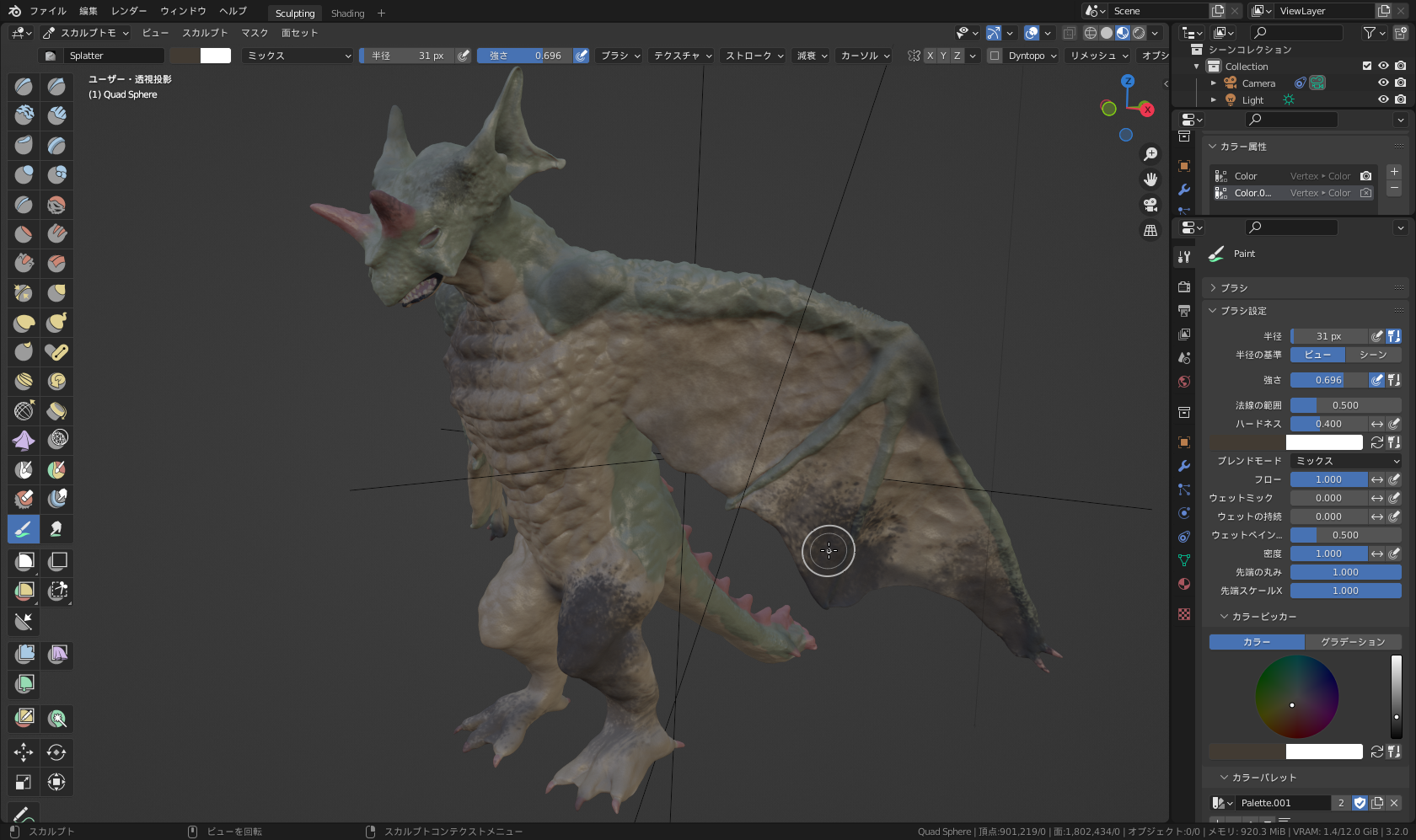The width and height of the screenshot is (1416, 840).
Task: Expand the Camera item in outliner
Action: click(1213, 83)
